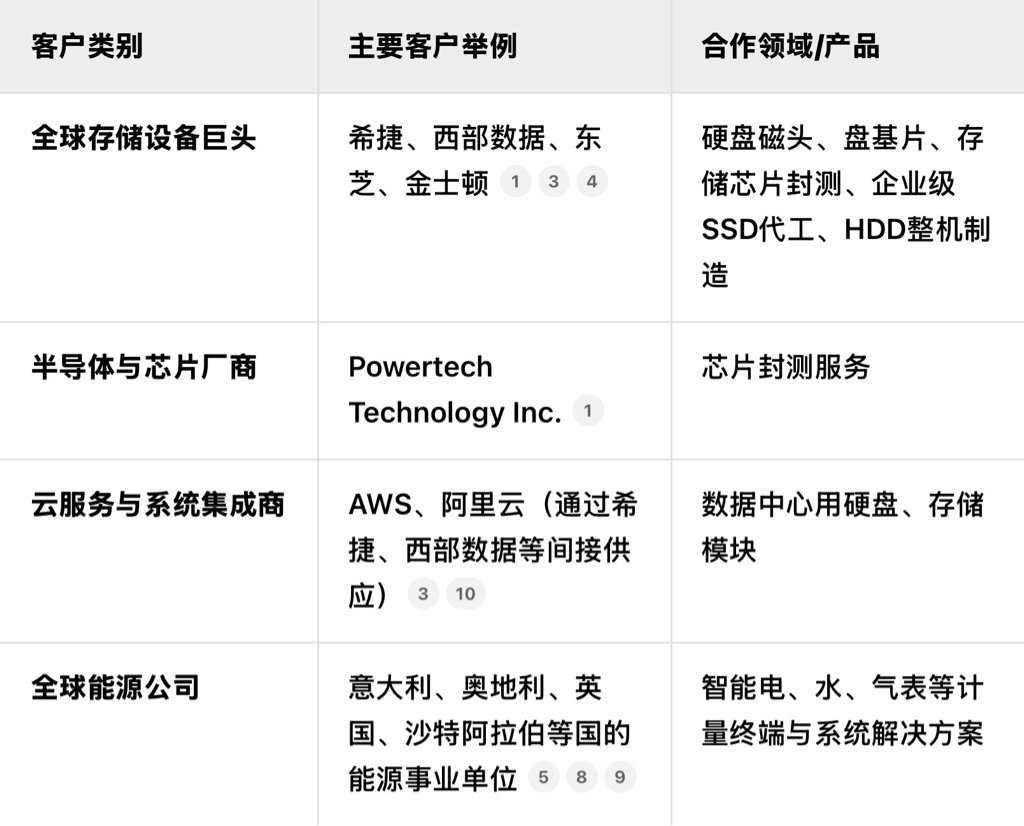Click the 合作领域/产品 column header
Screen dimensions: 1024x826
coord(790,46)
